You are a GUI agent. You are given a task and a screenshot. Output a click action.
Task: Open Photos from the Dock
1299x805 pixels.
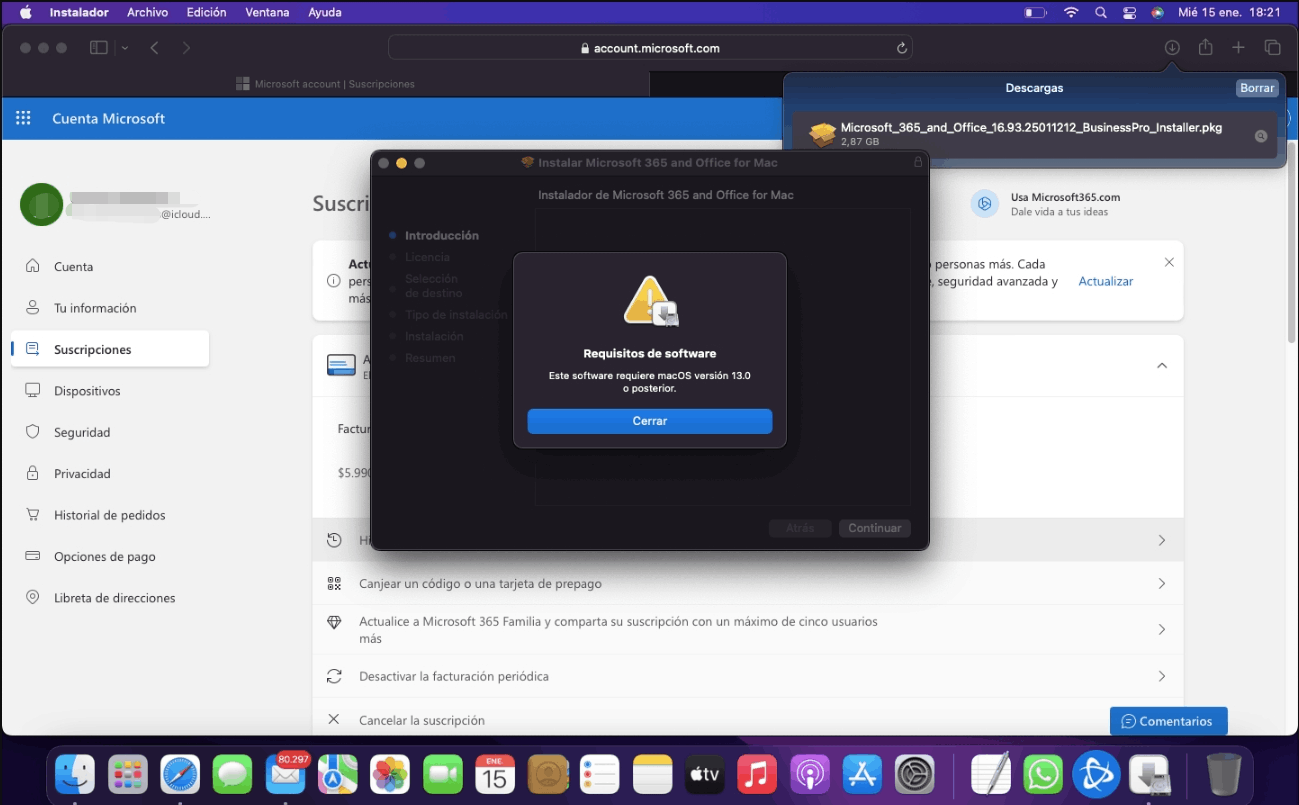(x=390, y=774)
